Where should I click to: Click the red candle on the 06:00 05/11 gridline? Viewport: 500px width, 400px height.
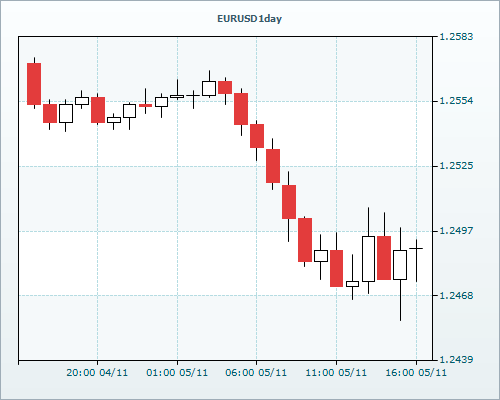pyautogui.click(x=257, y=136)
